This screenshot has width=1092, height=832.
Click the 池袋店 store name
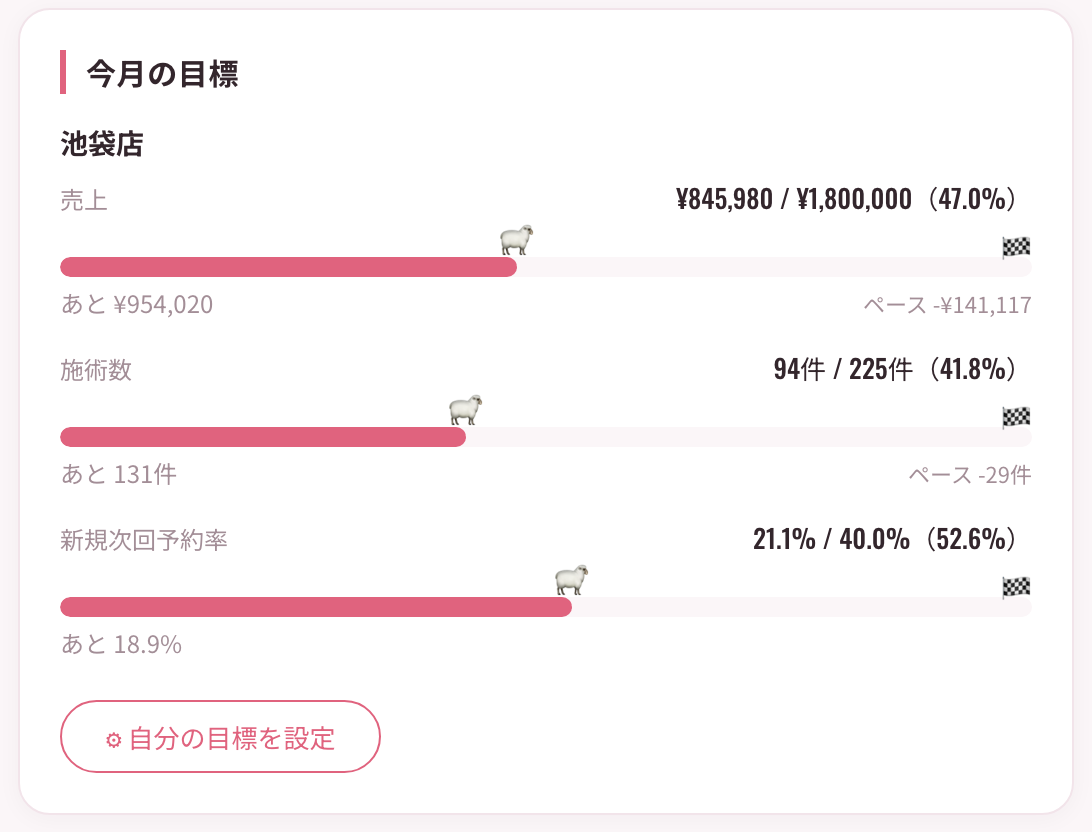(102, 144)
